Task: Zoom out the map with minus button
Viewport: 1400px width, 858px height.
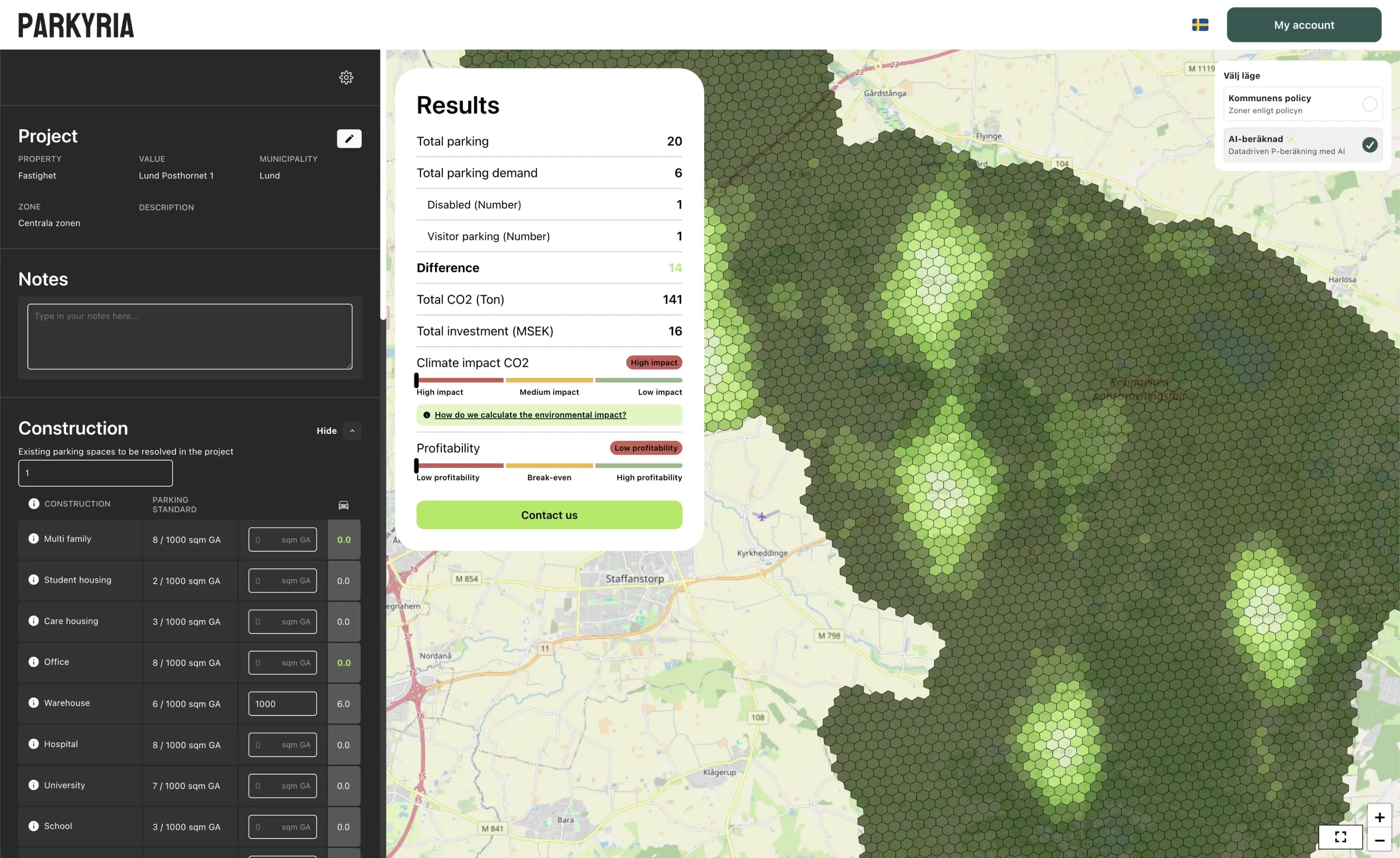Action: [x=1379, y=840]
